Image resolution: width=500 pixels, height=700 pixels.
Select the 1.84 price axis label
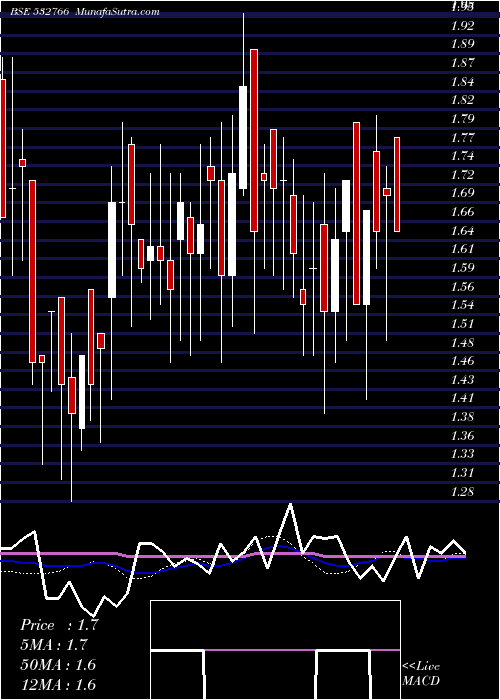[462, 81]
